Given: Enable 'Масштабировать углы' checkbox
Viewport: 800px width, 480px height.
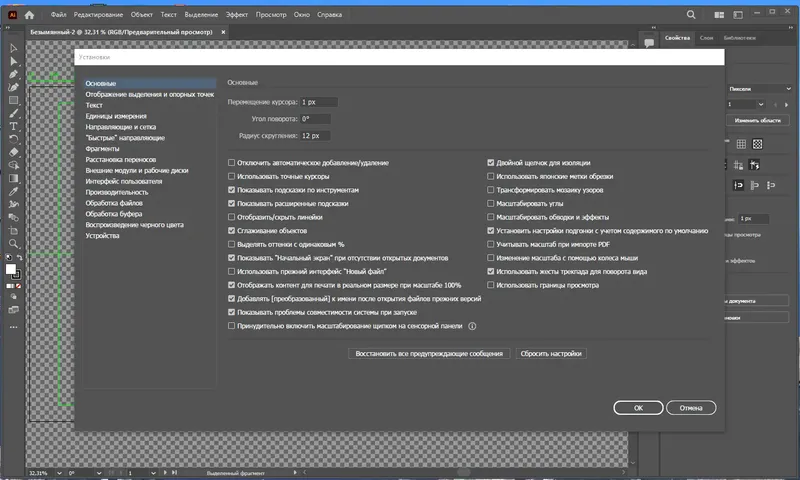Looking at the screenshot, I should coord(491,204).
